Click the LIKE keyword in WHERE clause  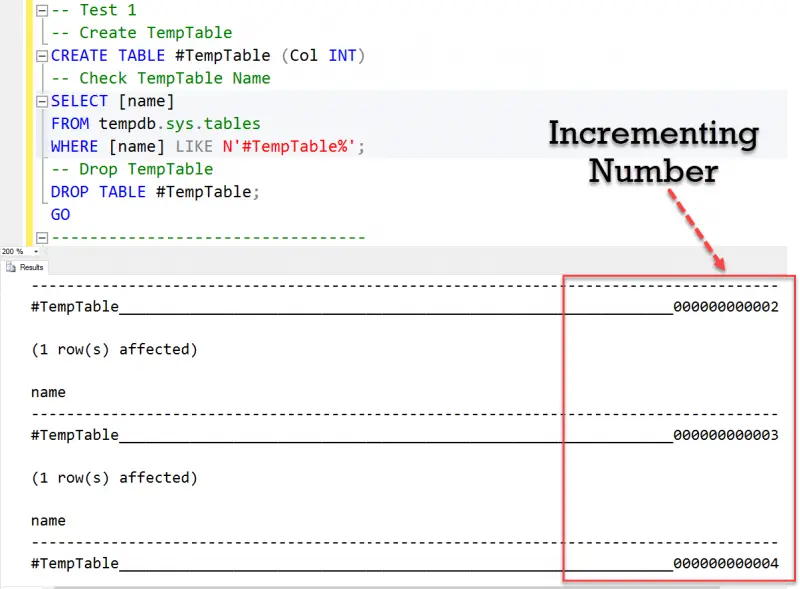pyautogui.click(x=194, y=146)
